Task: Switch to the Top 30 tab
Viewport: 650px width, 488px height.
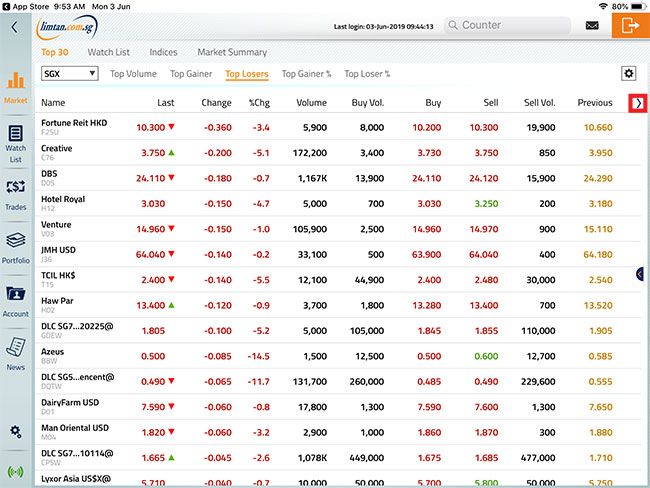Action: tap(55, 52)
